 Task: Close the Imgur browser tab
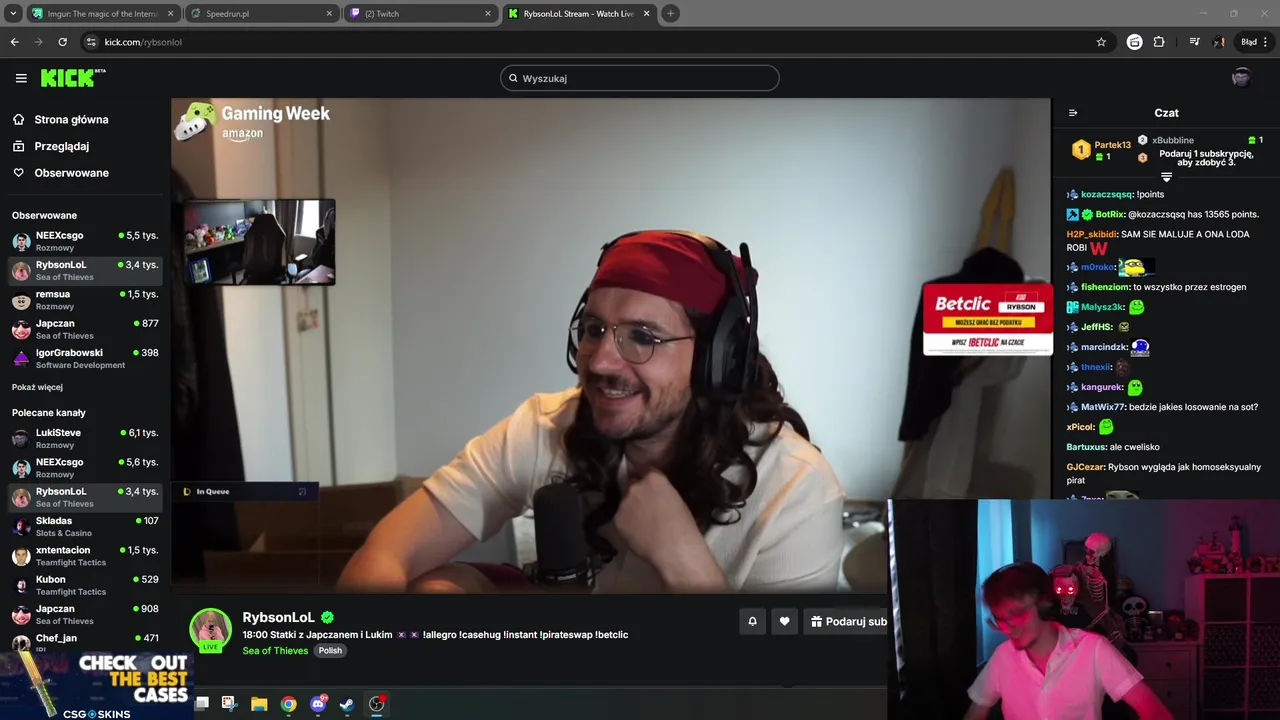coord(170,13)
